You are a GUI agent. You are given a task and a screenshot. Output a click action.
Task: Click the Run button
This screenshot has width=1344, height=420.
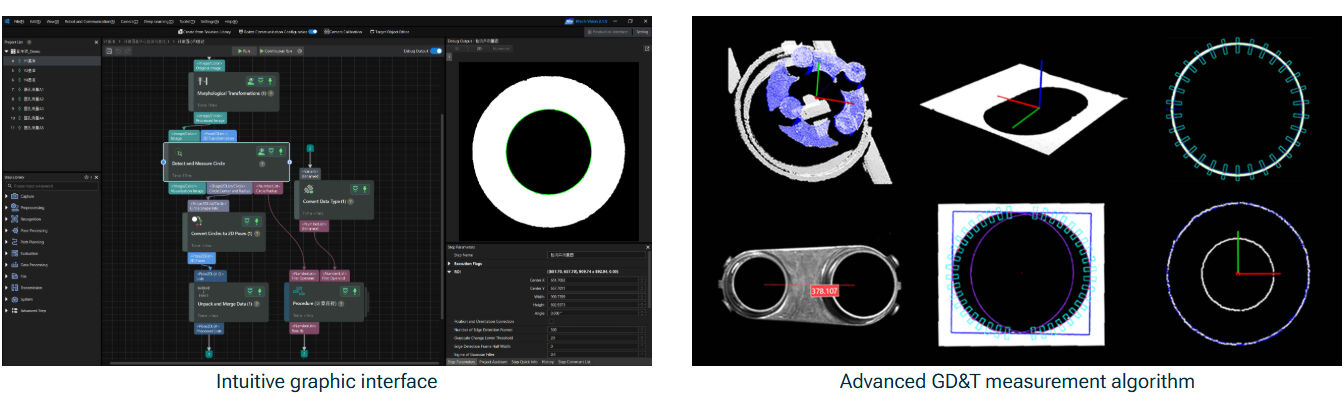[242, 50]
